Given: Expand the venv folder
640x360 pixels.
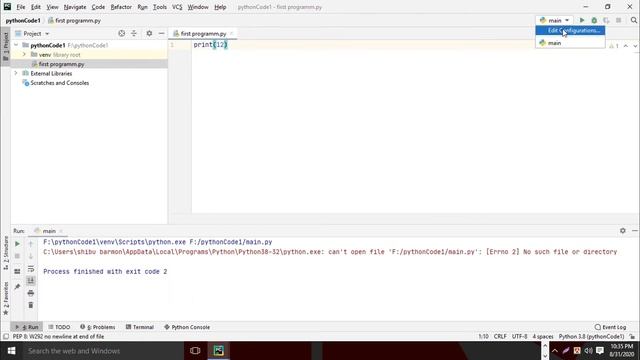Looking at the screenshot, I should pos(24,54).
